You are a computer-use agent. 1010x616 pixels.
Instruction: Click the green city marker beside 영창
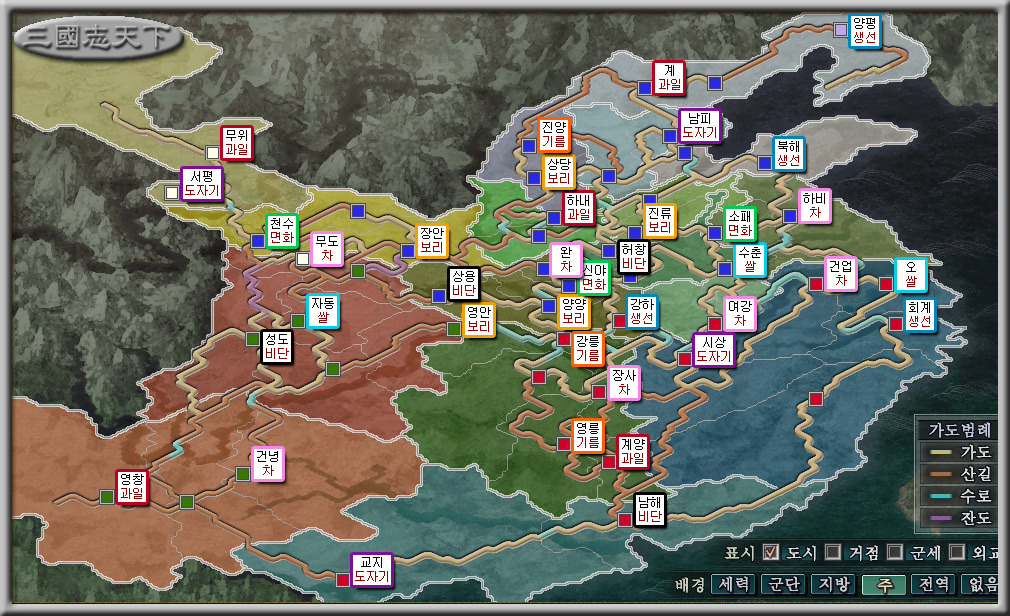108,497
